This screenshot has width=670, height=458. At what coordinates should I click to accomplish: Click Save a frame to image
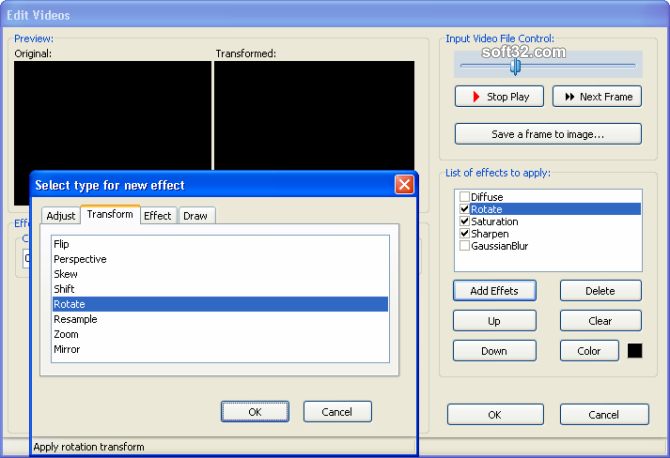548,134
